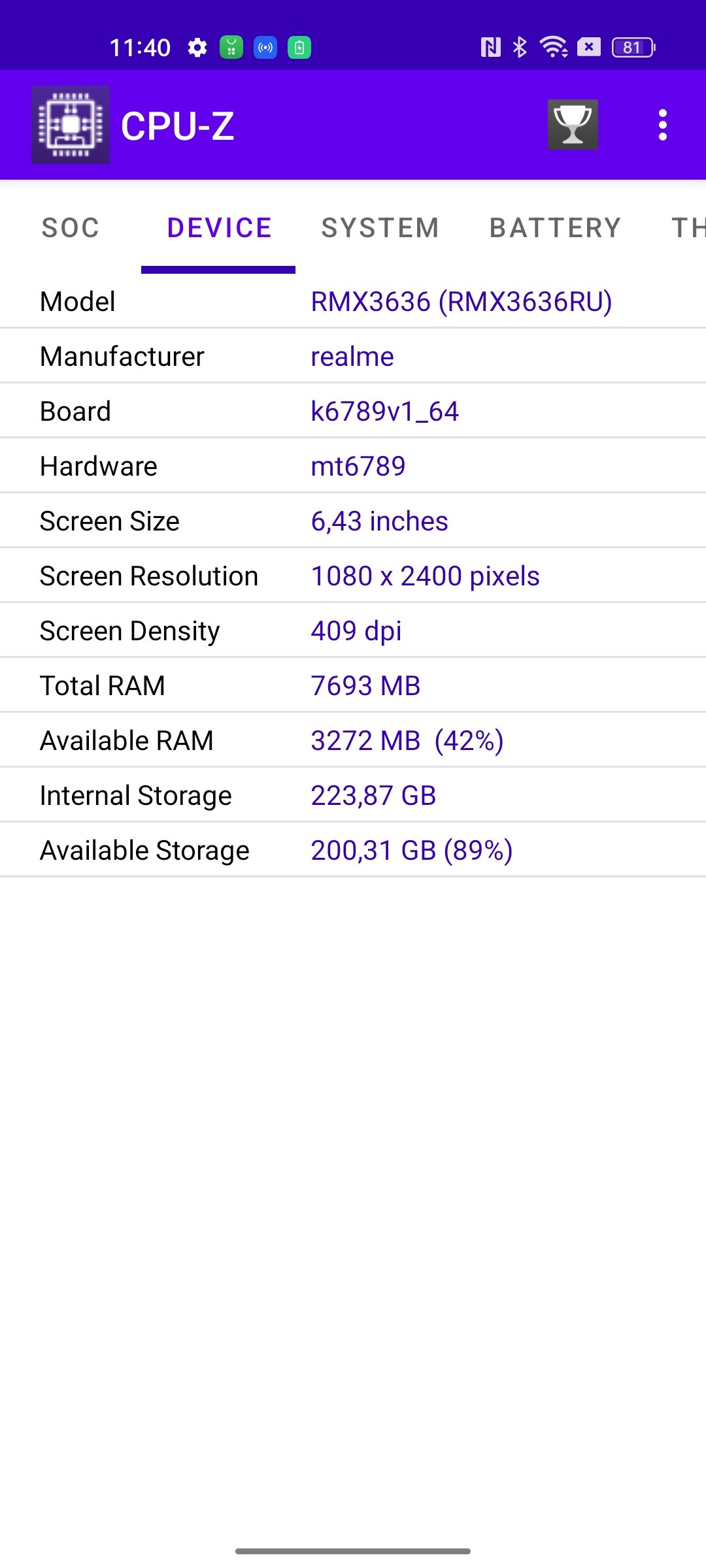Switch to the SYSTEM tab
This screenshot has height=1568, width=706.
click(380, 228)
